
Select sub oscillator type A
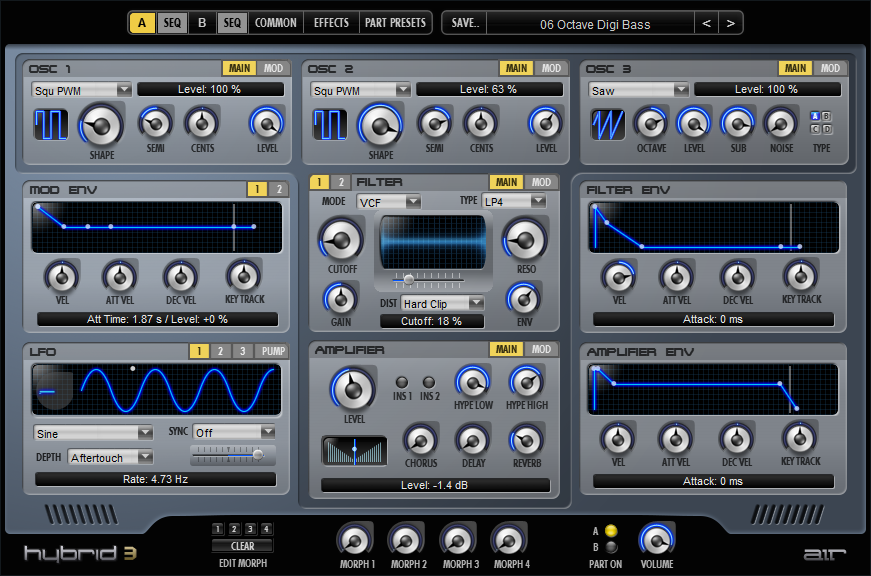[815, 117]
